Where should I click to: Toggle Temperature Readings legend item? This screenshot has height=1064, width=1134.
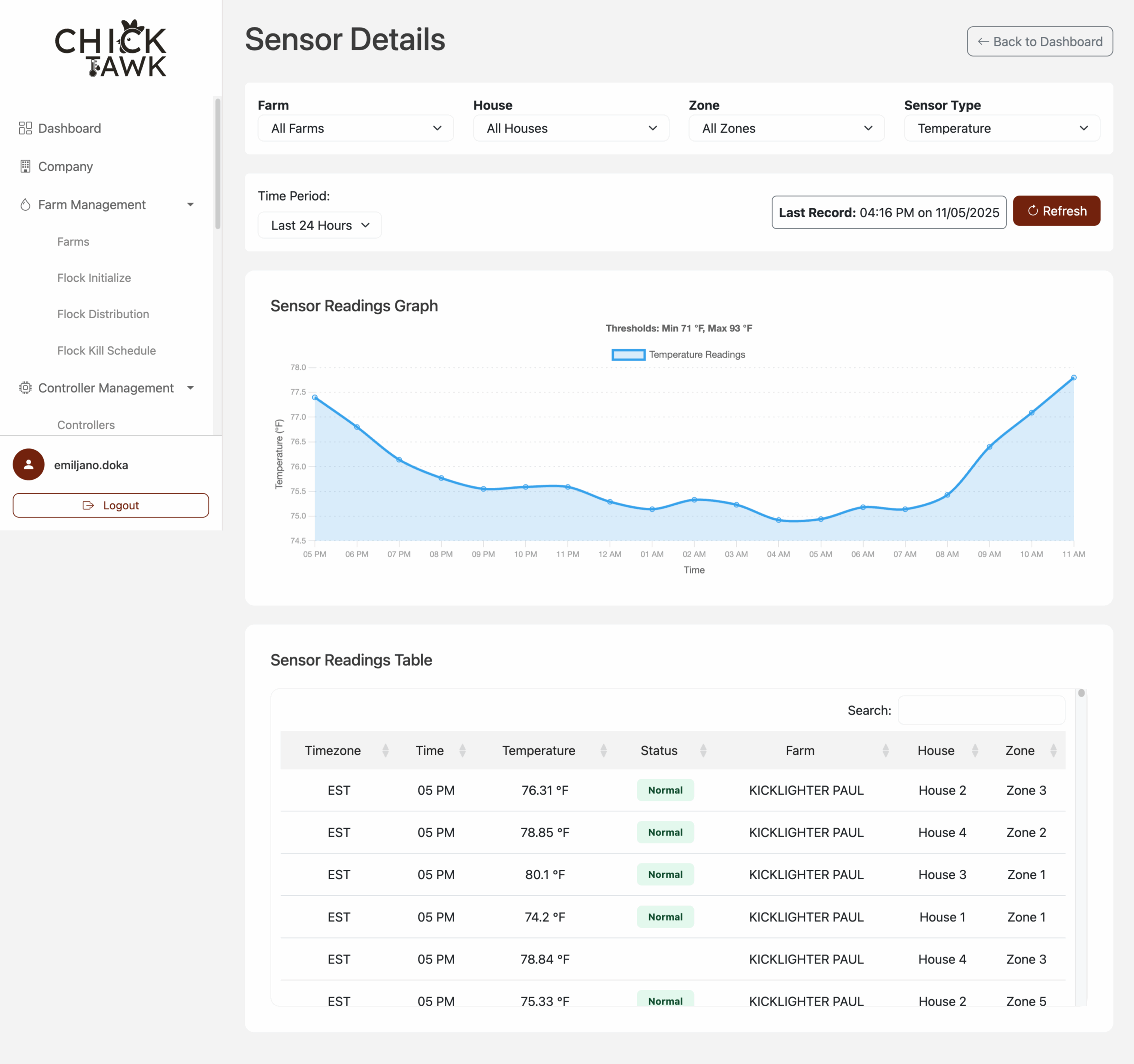(x=678, y=354)
